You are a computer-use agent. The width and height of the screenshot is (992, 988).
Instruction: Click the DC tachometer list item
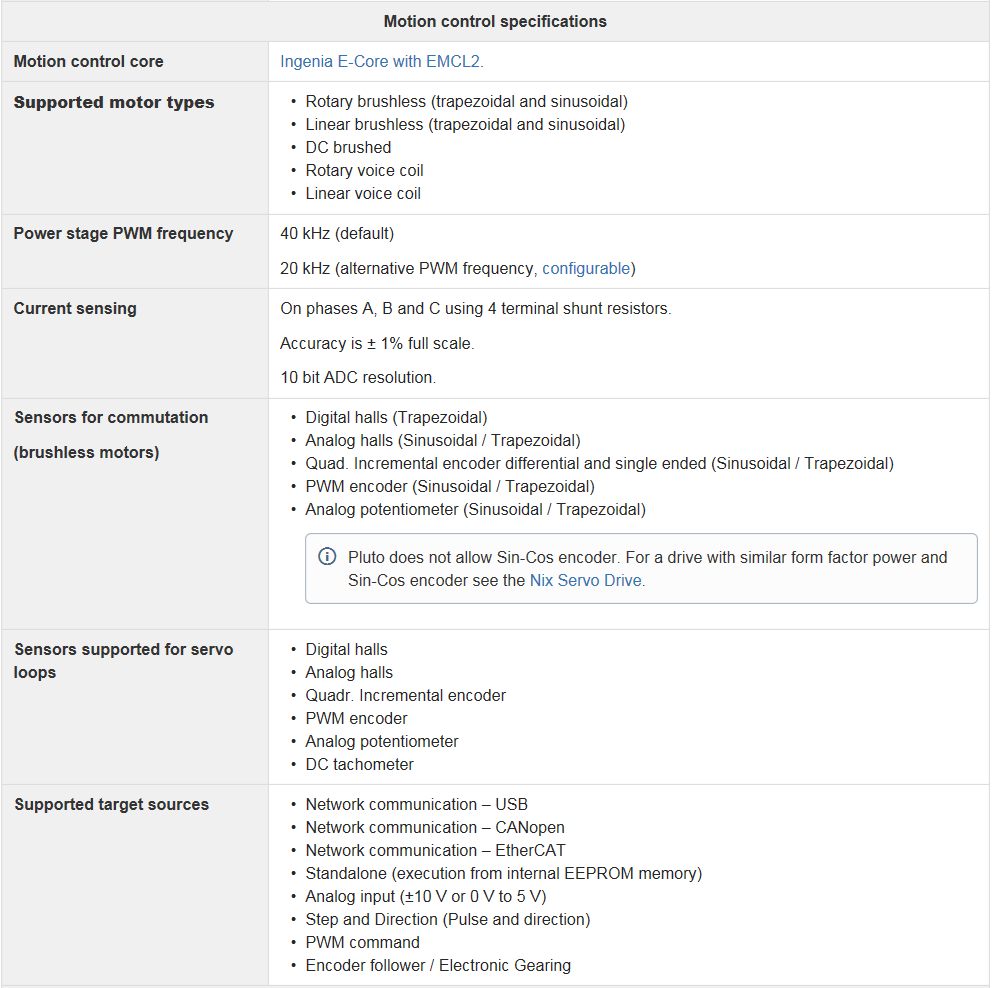[359, 764]
